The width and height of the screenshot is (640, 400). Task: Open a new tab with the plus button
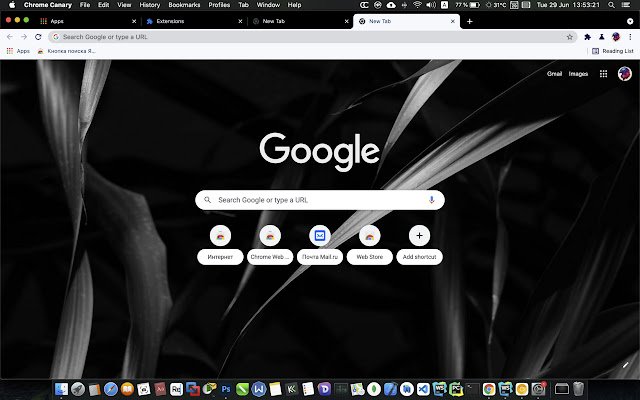(469, 21)
